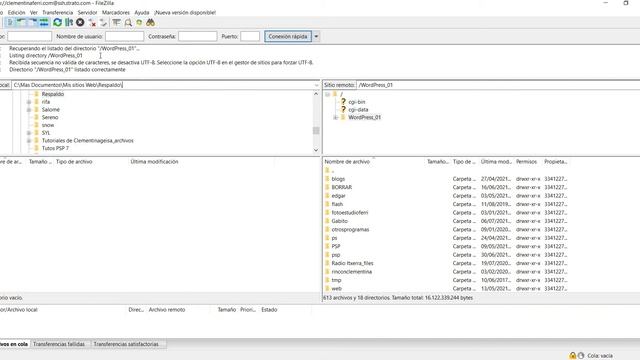Screen dimensions: 640x360
Task: Select the Respaldo folder in local tree
Action: (x=53, y=94)
